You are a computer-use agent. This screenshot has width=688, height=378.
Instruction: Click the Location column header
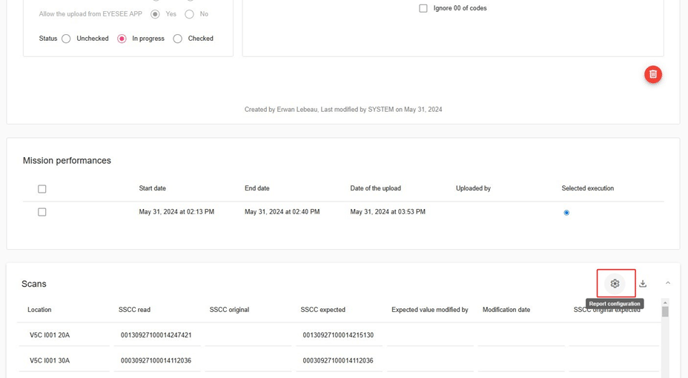(x=39, y=310)
